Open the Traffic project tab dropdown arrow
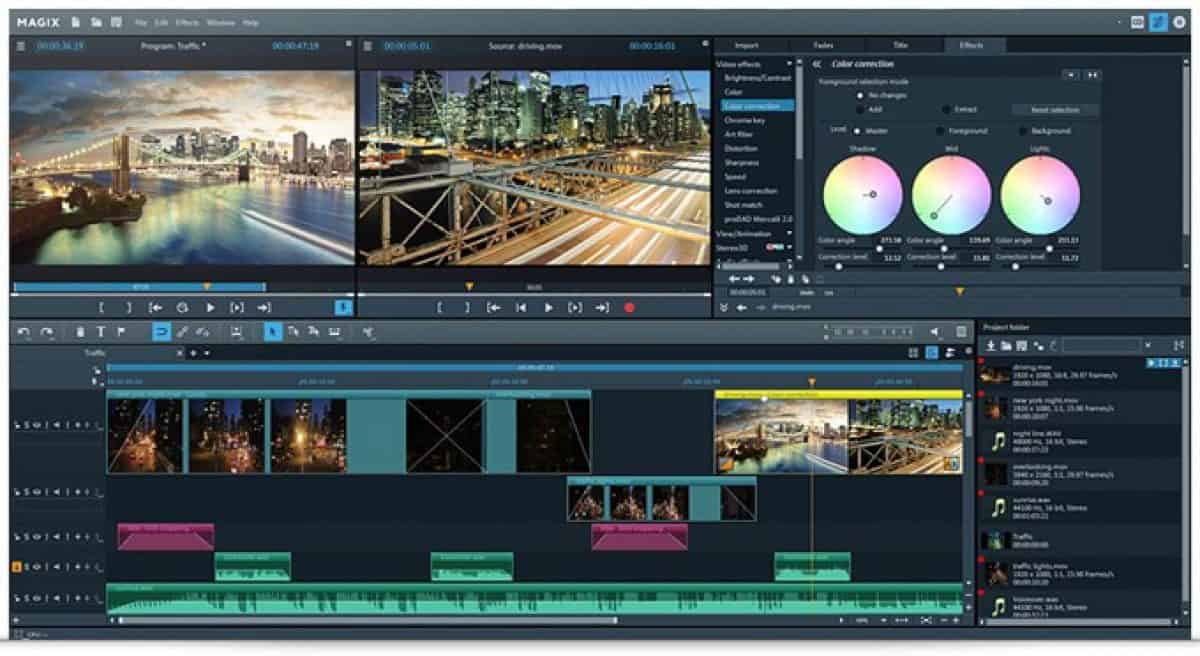The width and height of the screenshot is (1200, 656). [x=206, y=353]
